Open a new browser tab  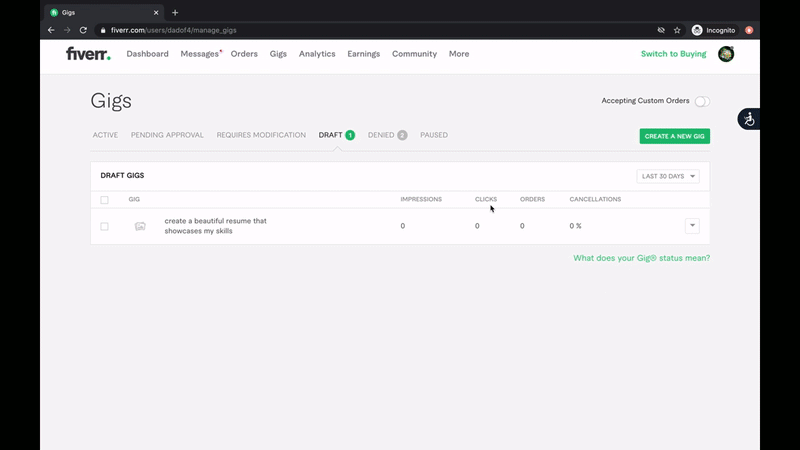click(175, 12)
